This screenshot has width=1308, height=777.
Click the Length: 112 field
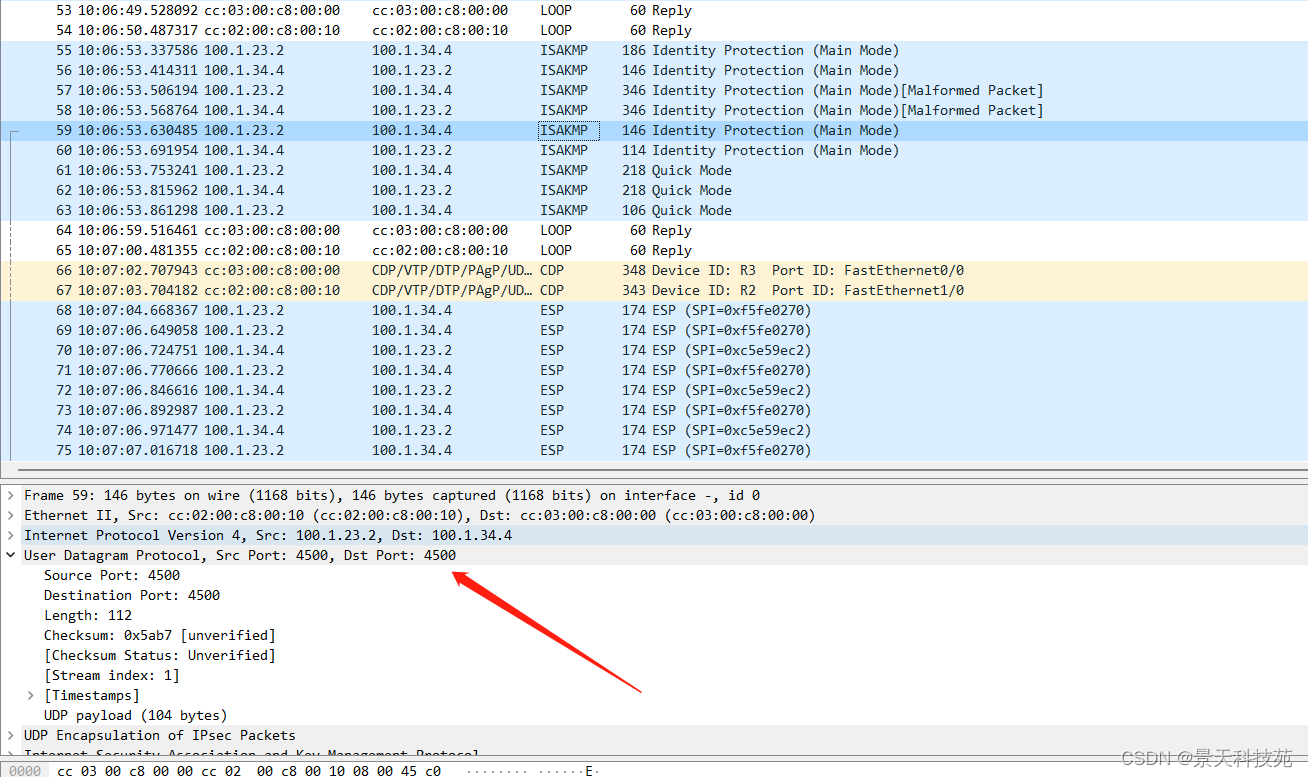click(x=88, y=615)
